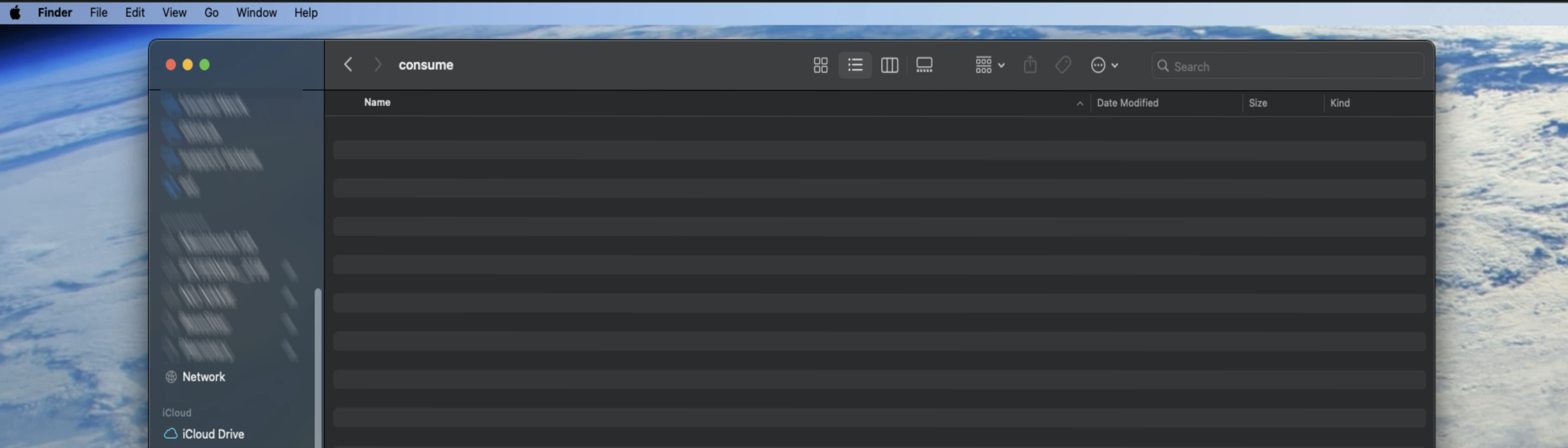This screenshot has width=1568, height=448.
Task: Go forward with the right chevron
Action: (377, 64)
